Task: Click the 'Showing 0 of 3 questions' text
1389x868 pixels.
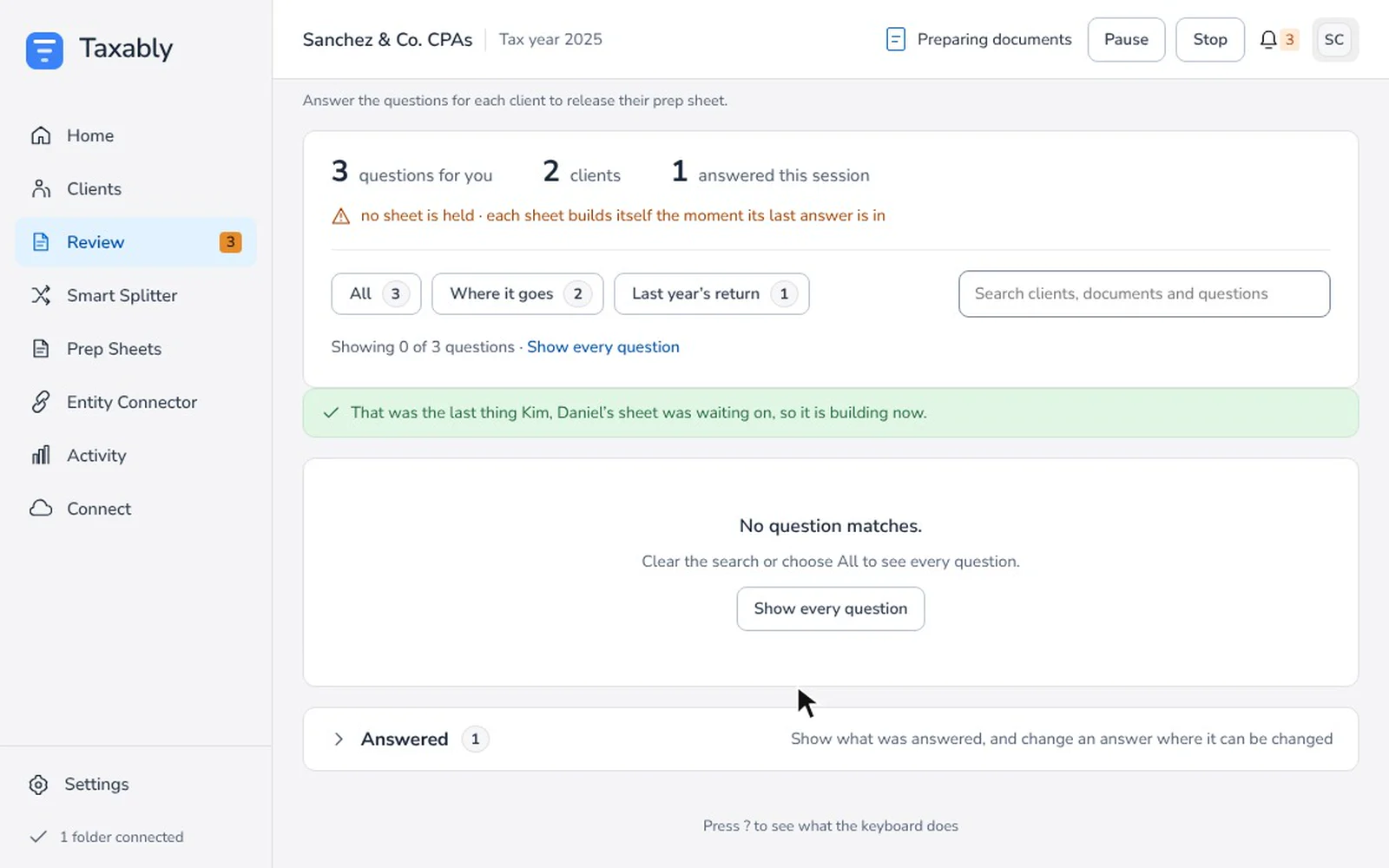Action: pyautogui.click(x=423, y=347)
